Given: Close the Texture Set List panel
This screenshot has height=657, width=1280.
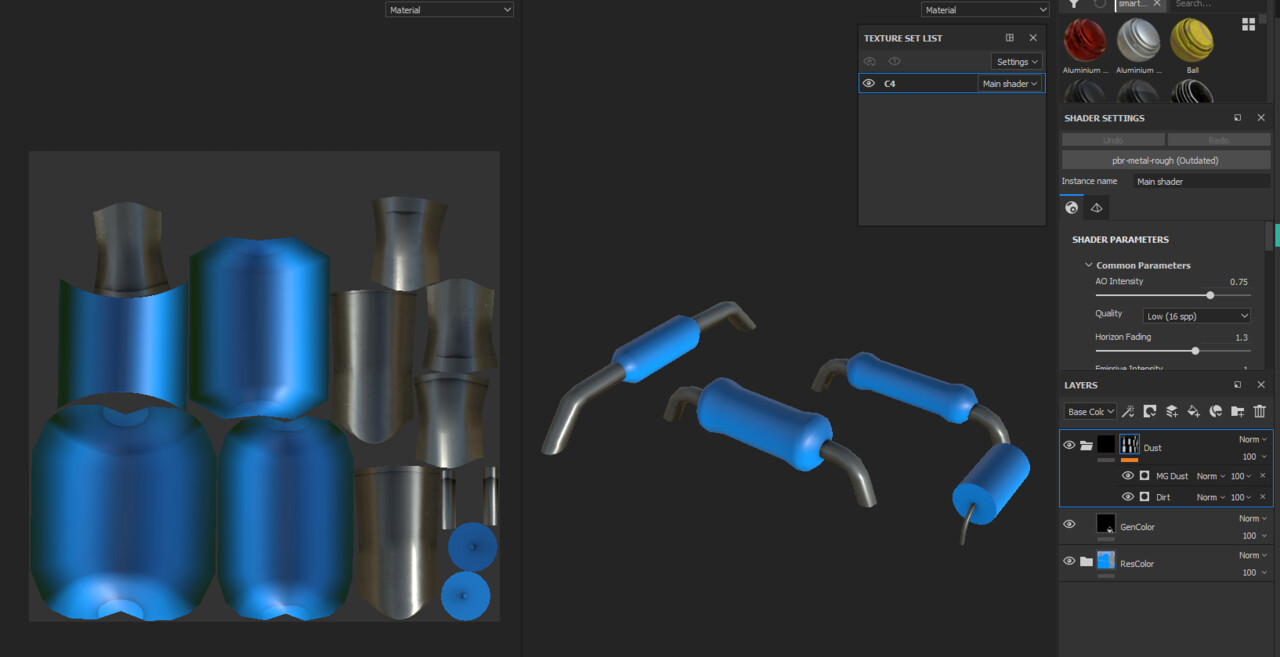Looking at the screenshot, I should click(x=1033, y=38).
